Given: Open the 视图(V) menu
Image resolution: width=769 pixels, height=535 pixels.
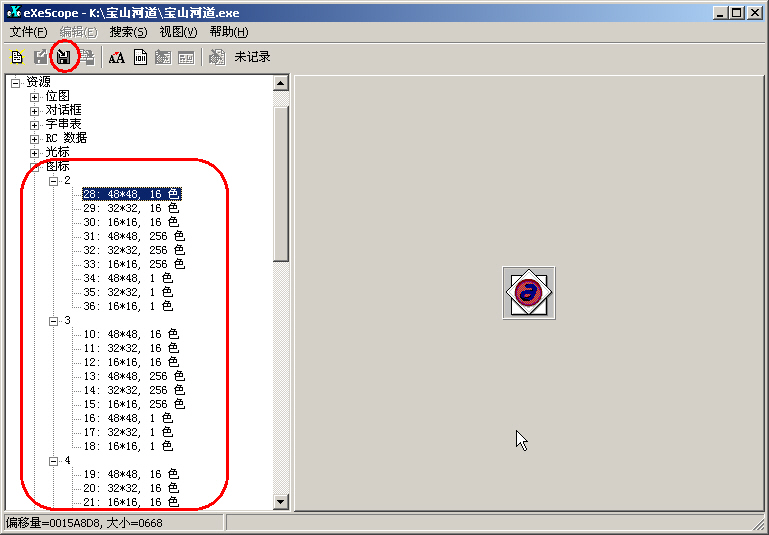Looking at the screenshot, I should coord(179,32).
